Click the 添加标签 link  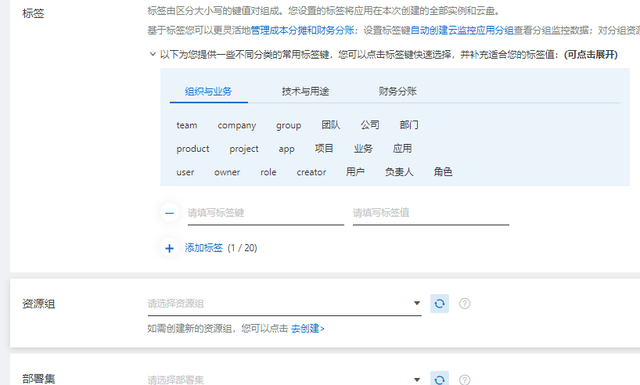coord(204,248)
